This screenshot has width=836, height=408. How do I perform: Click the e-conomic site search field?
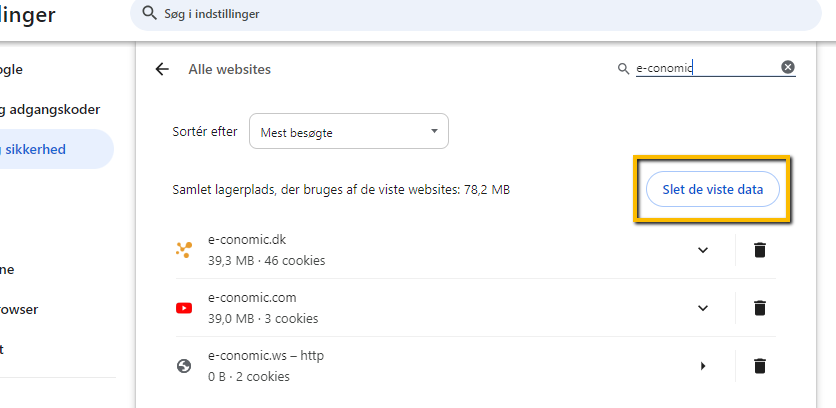(x=707, y=68)
